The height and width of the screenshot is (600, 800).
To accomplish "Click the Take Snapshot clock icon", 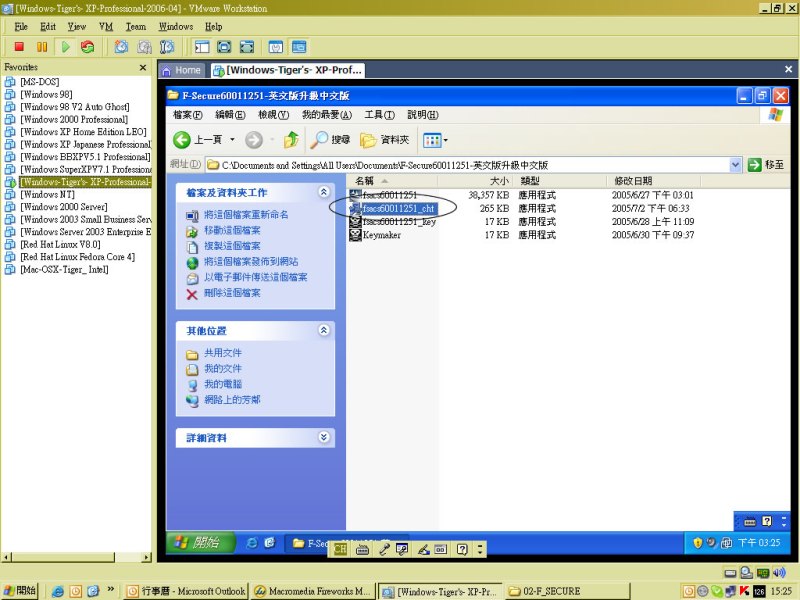I will (121, 47).
